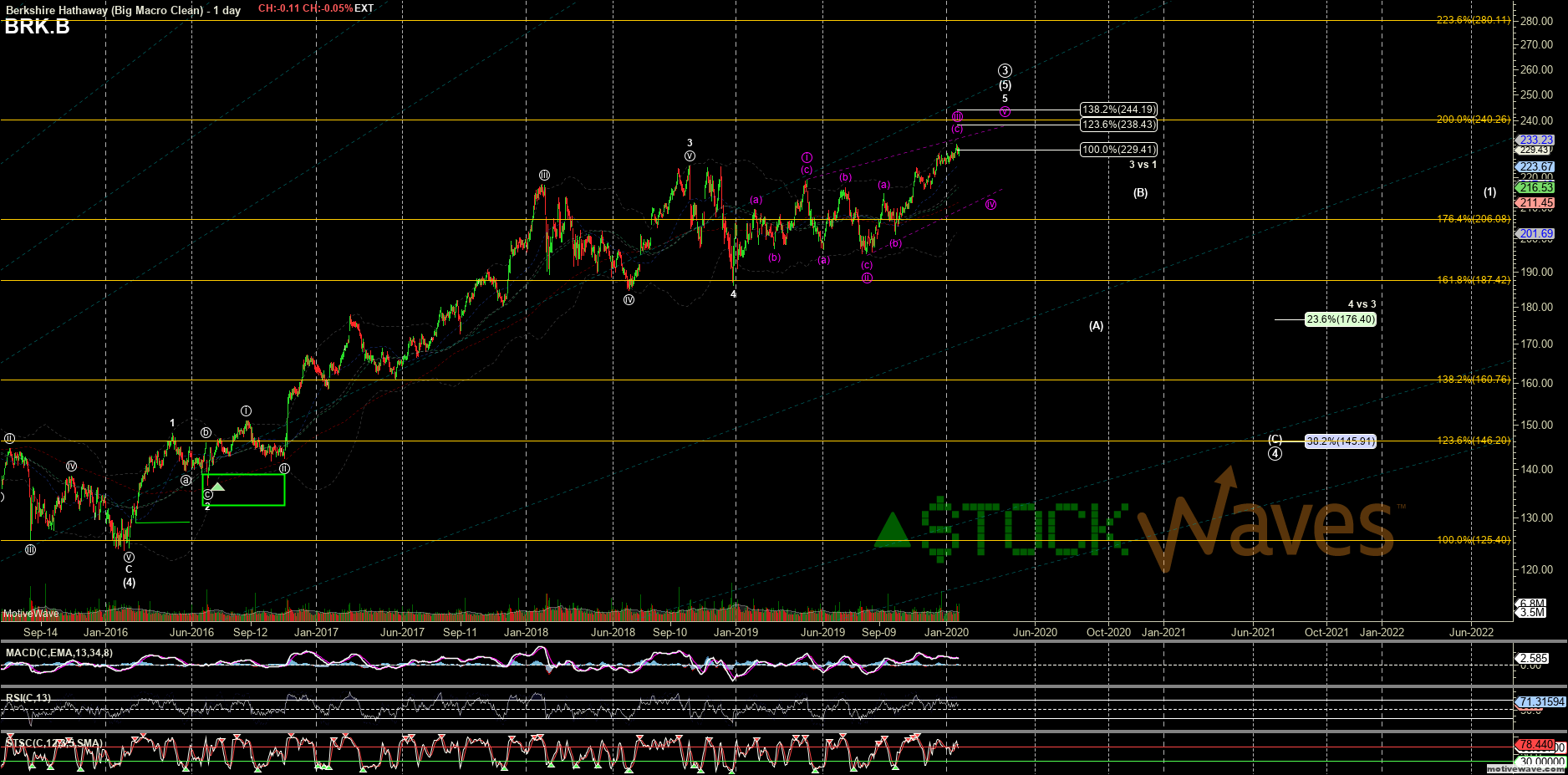This screenshot has width=1568, height=775.
Task: Click the green triangle marker in target box
Action: tap(217, 486)
